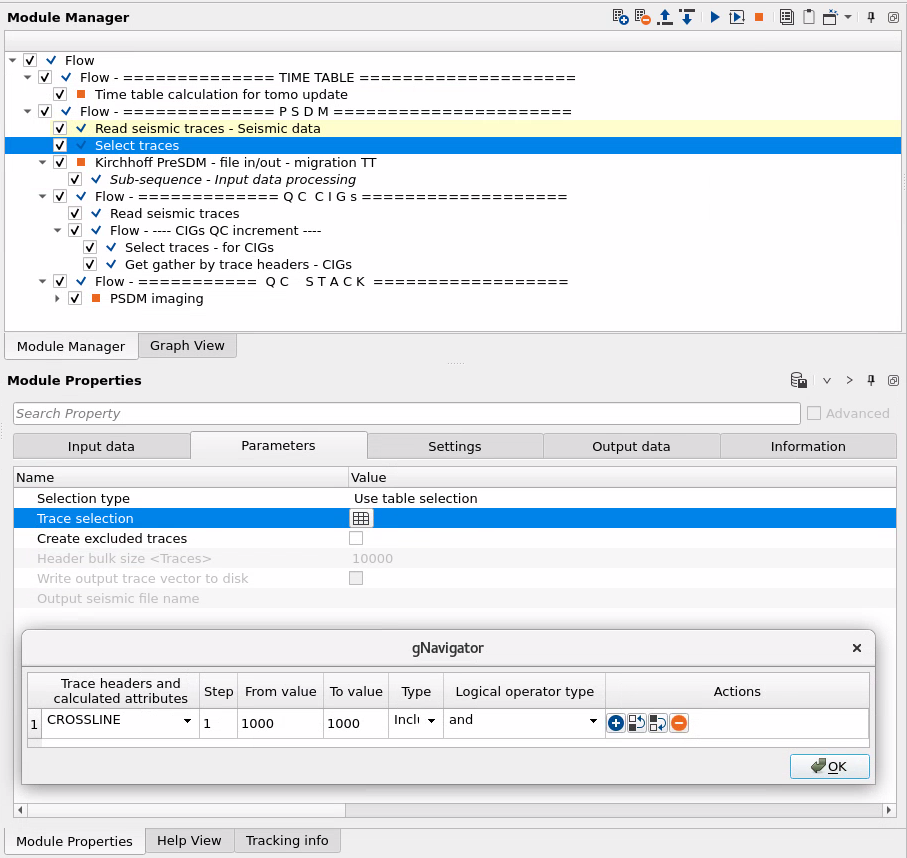Toggle the checkbox beside PSDM imaging
This screenshot has height=858, width=907.
[x=74, y=298]
